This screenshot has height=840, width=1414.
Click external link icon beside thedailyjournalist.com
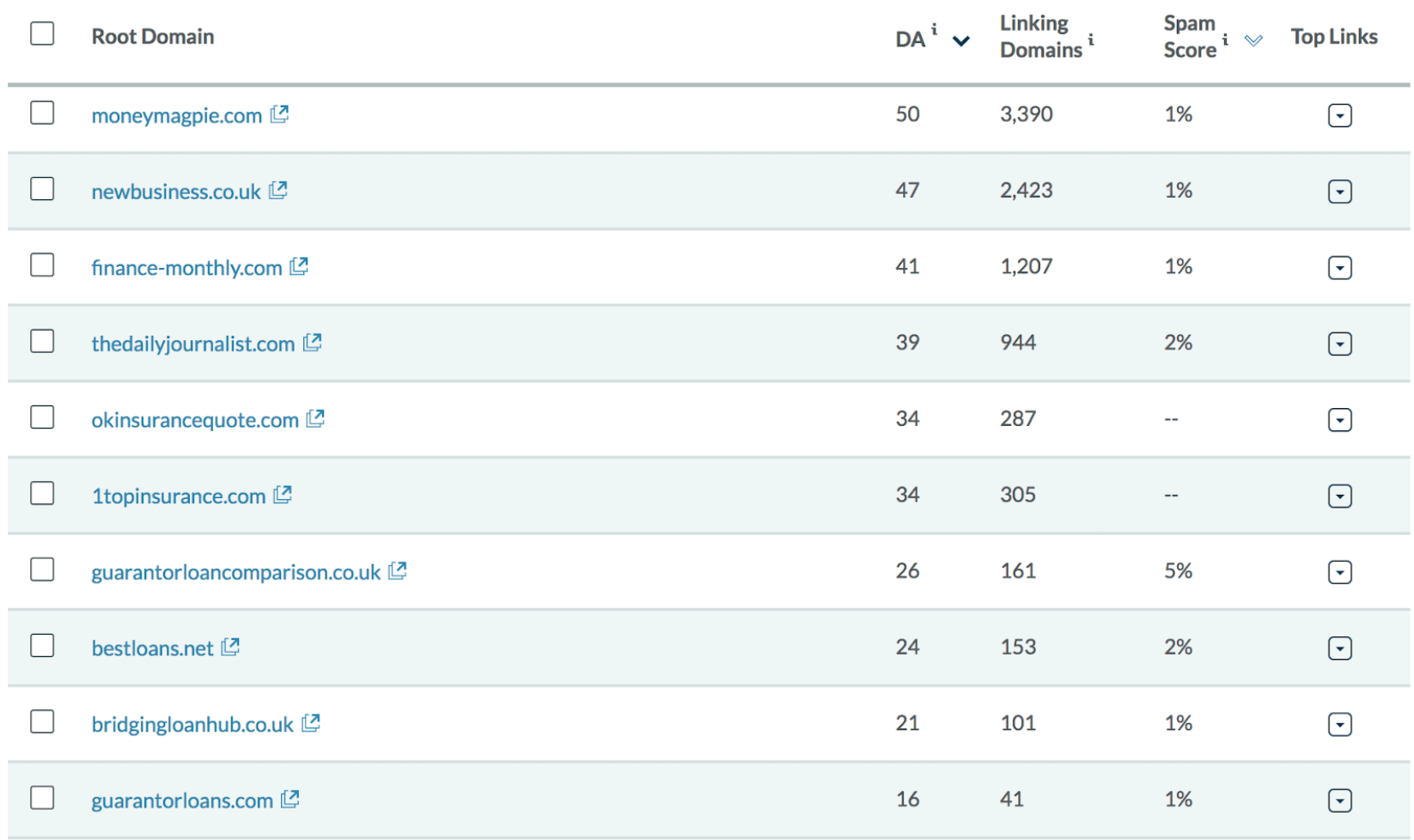(312, 342)
